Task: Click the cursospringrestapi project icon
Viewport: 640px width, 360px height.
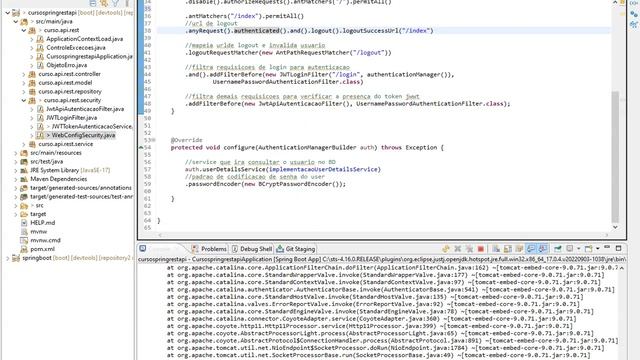Action: 16,13
